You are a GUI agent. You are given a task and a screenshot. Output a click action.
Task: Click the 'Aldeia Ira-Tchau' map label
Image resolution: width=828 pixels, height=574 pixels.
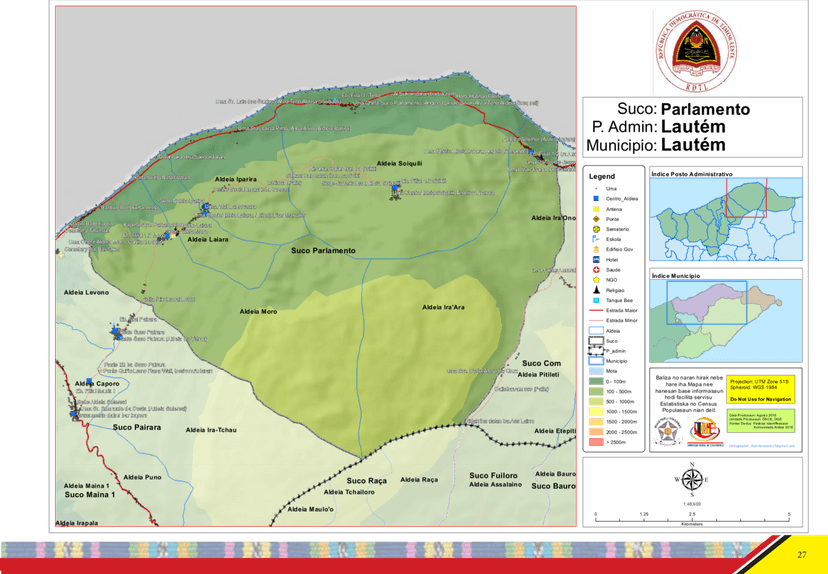[x=211, y=430]
